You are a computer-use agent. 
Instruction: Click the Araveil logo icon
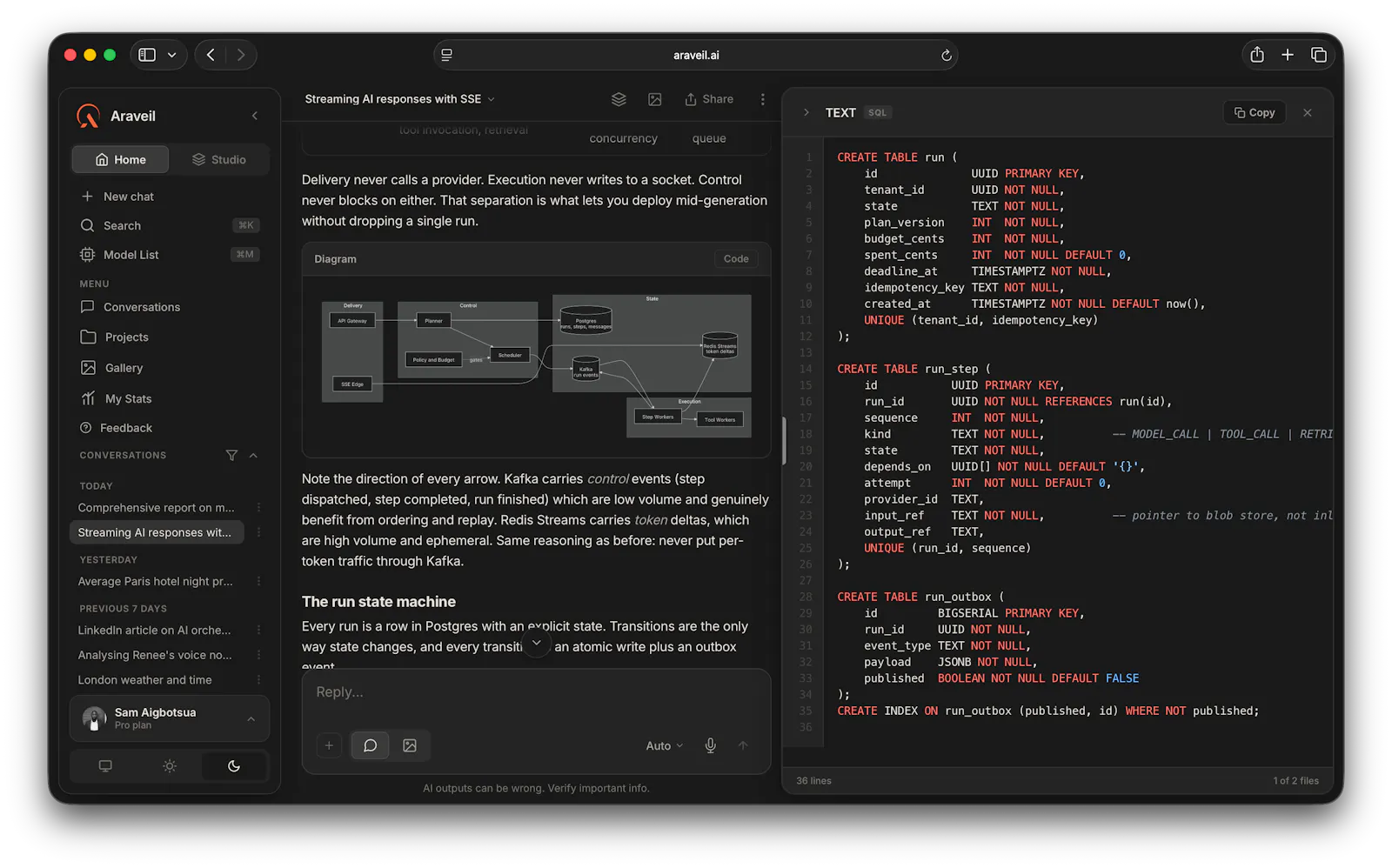click(x=88, y=116)
